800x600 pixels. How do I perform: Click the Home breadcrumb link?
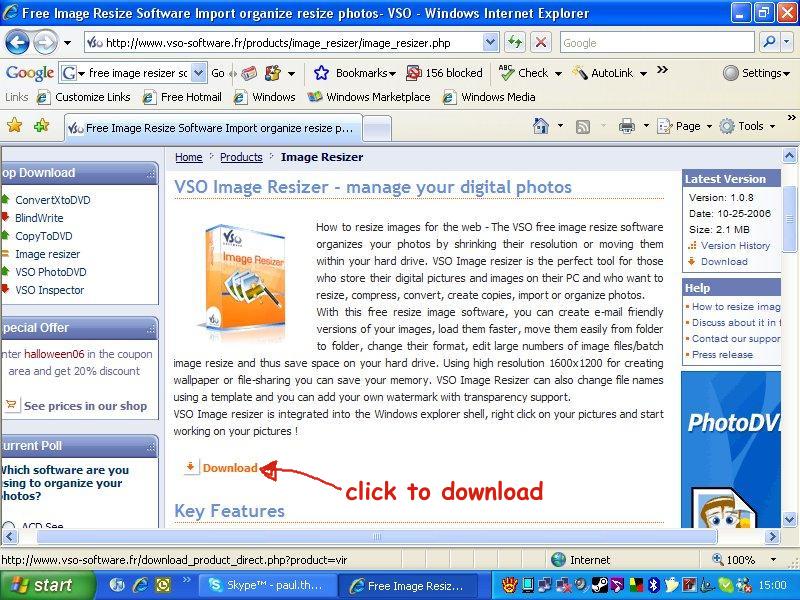click(189, 157)
